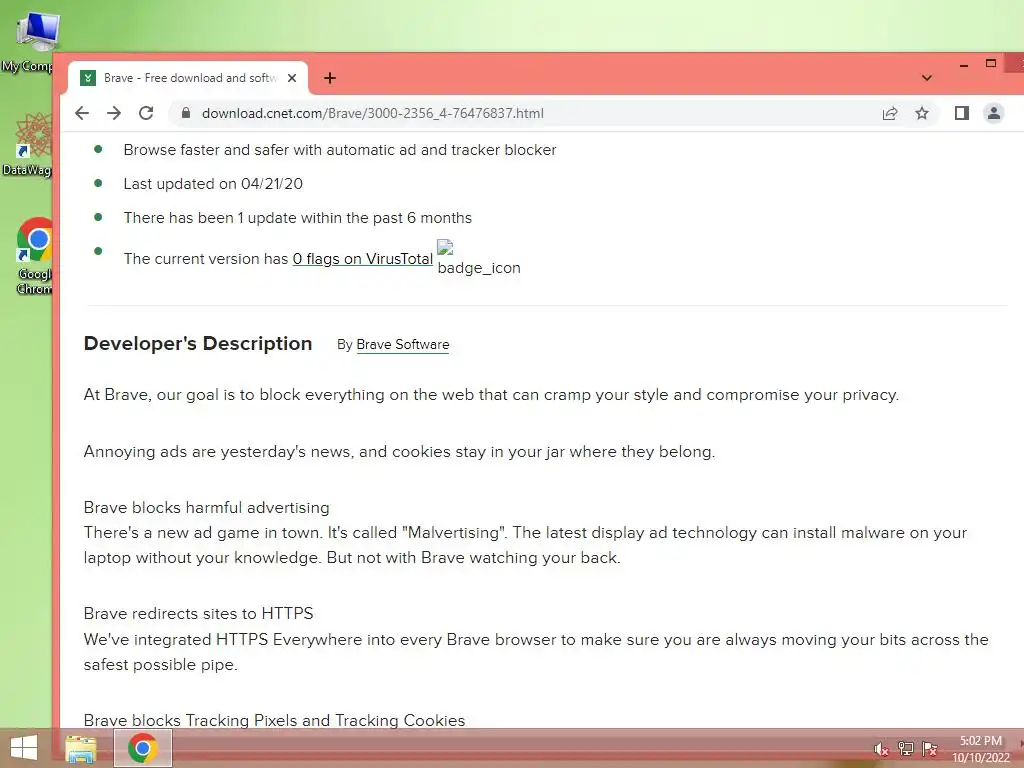Click the browser forward arrow
Screen dimensions: 1024x768
click(114, 113)
